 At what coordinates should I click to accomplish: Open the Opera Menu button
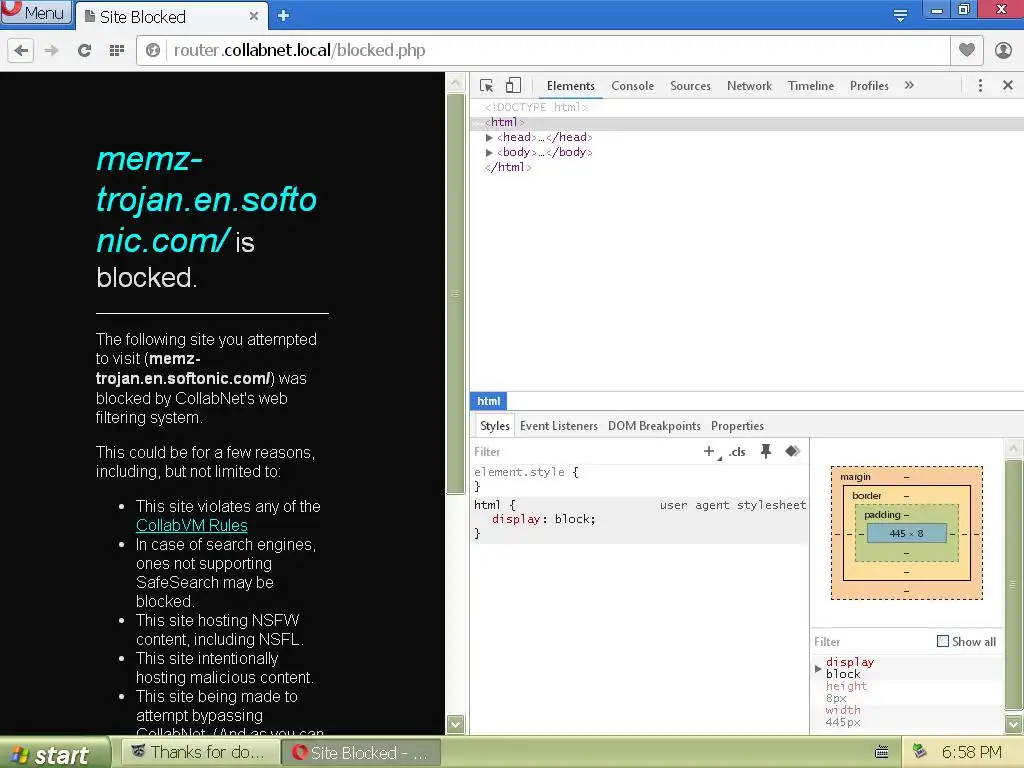pyautogui.click(x=36, y=12)
